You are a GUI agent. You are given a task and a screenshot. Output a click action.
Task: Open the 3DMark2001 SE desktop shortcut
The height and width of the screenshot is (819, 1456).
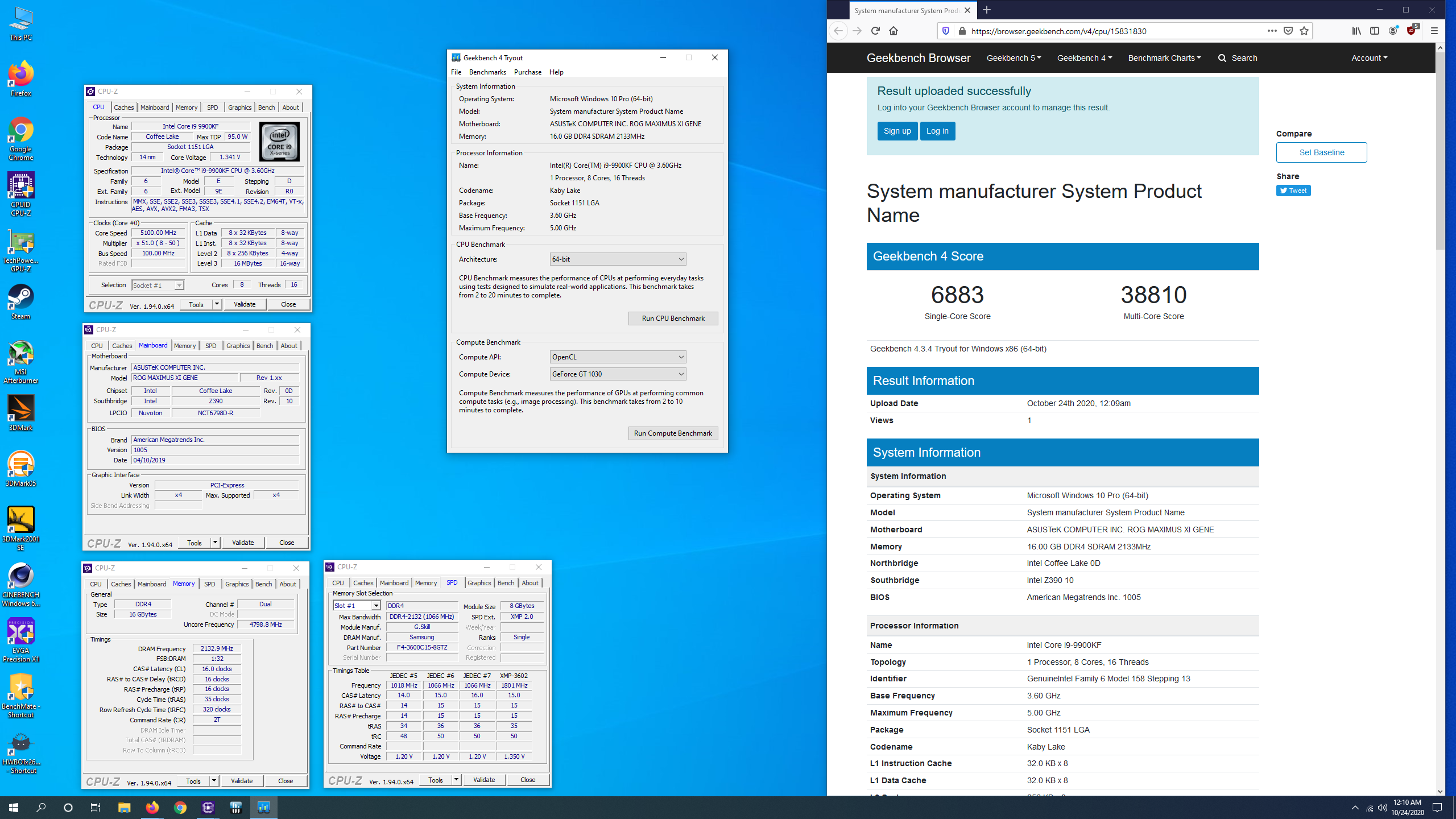pyautogui.click(x=21, y=529)
